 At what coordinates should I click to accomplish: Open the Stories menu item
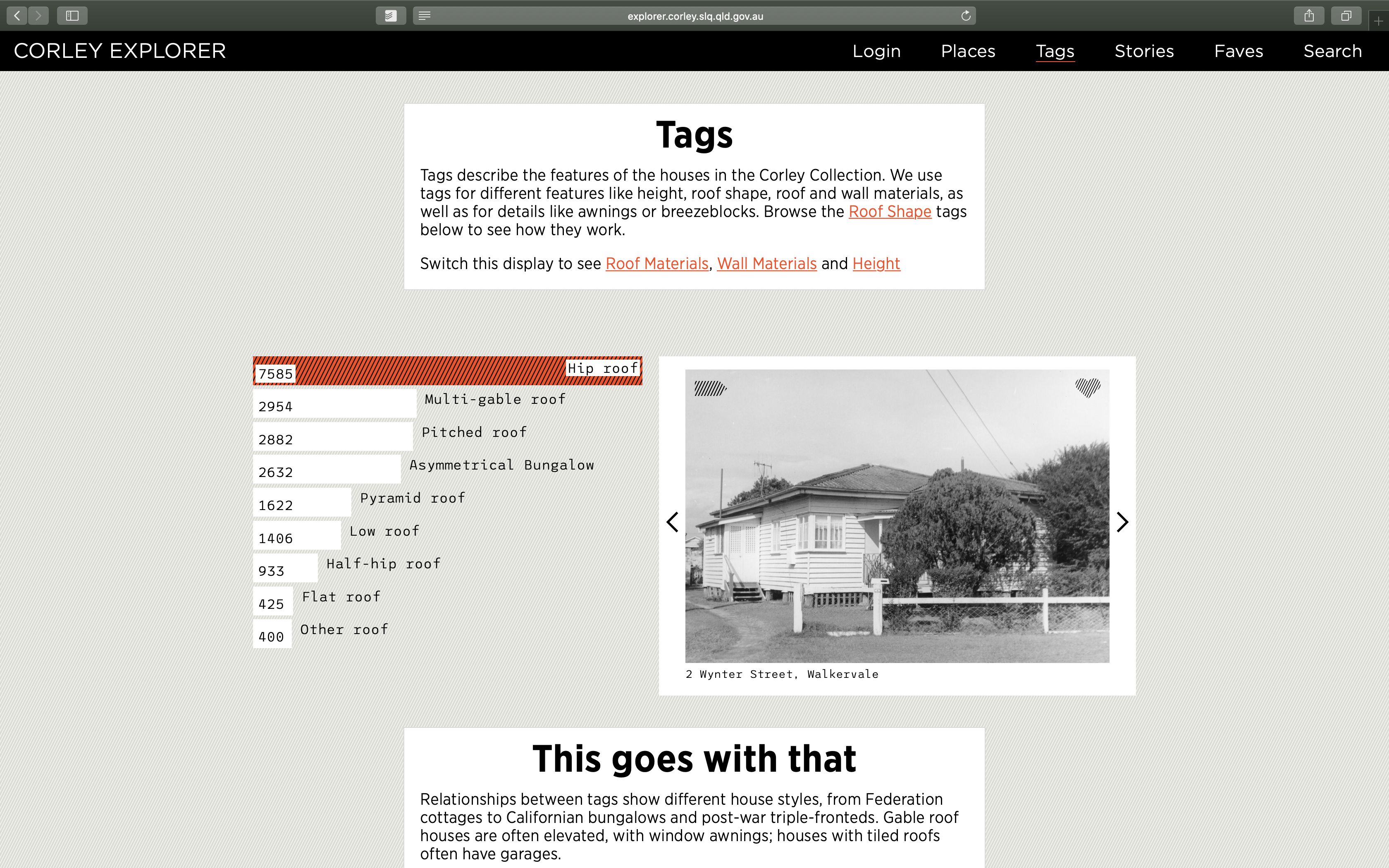(x=1144, y=51)
